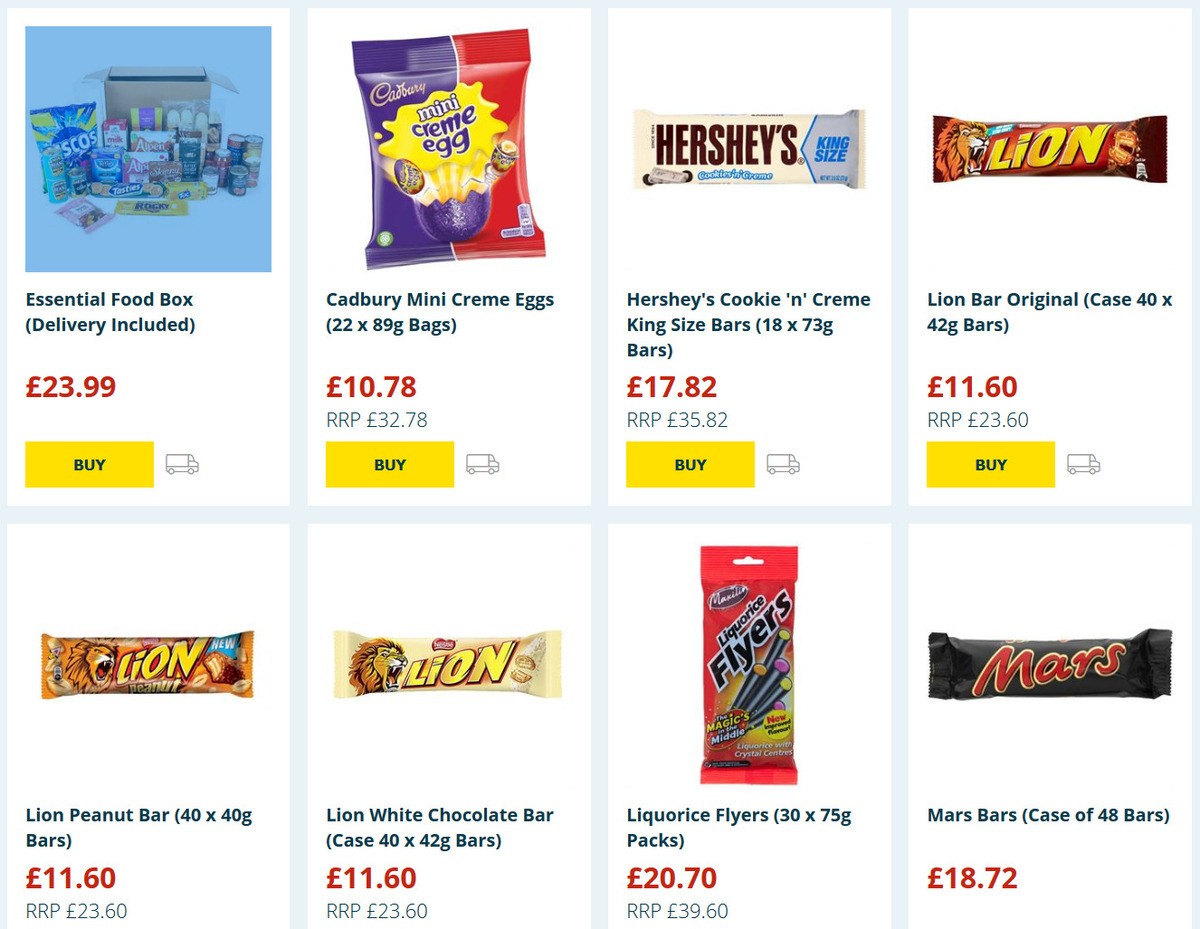Open the Essential Food Box product link
The height and width of the screenshot is (929, 1200).
[x=108, y=311]
